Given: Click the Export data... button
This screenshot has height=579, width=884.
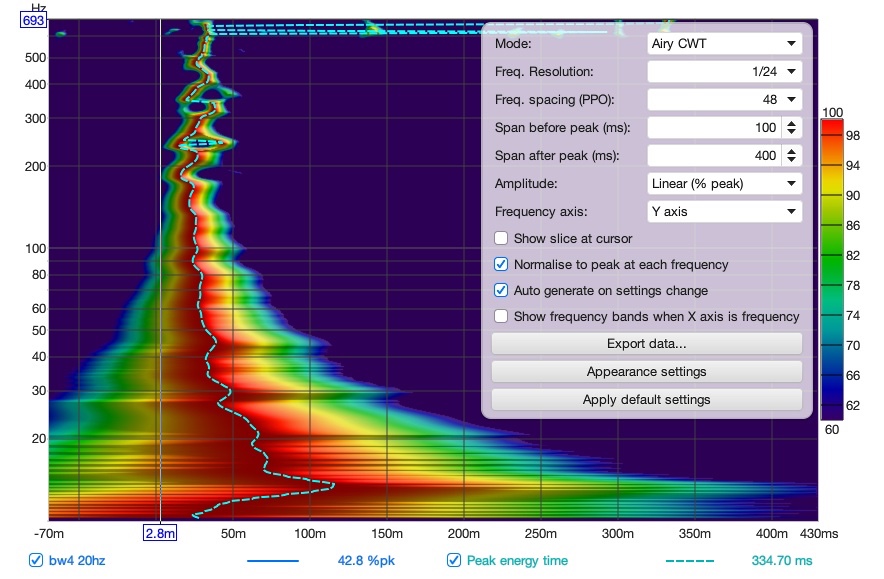Looking at the screenshot, I should 647,343.
